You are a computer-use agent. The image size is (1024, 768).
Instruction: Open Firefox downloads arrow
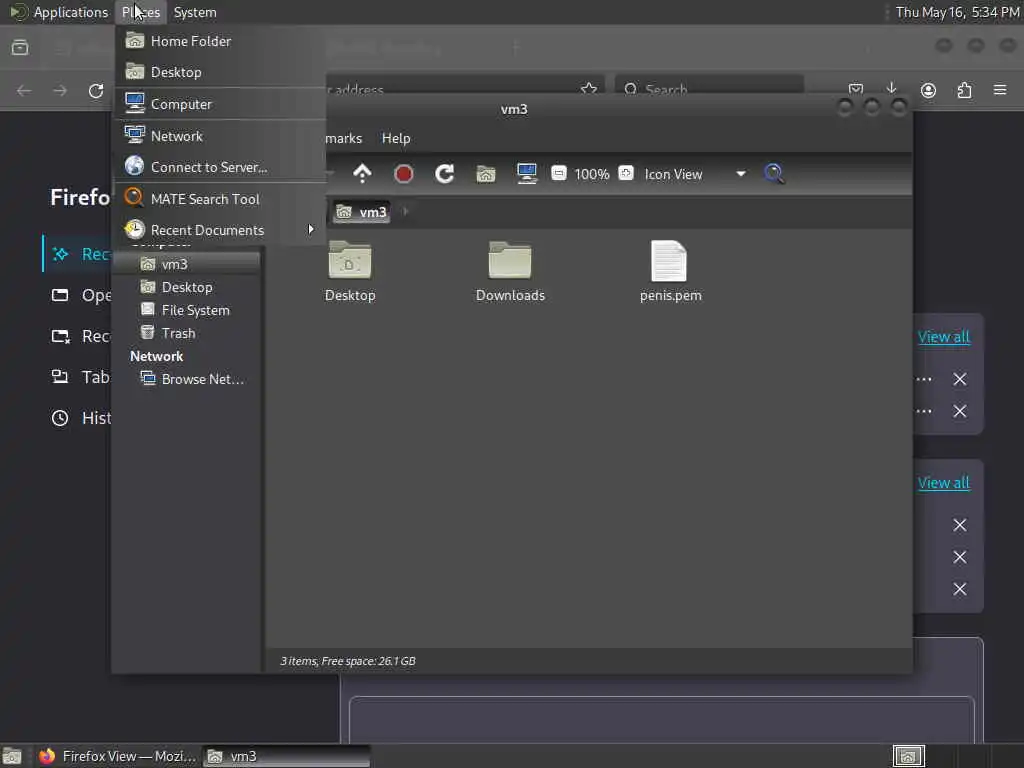(x=891, y=89)
